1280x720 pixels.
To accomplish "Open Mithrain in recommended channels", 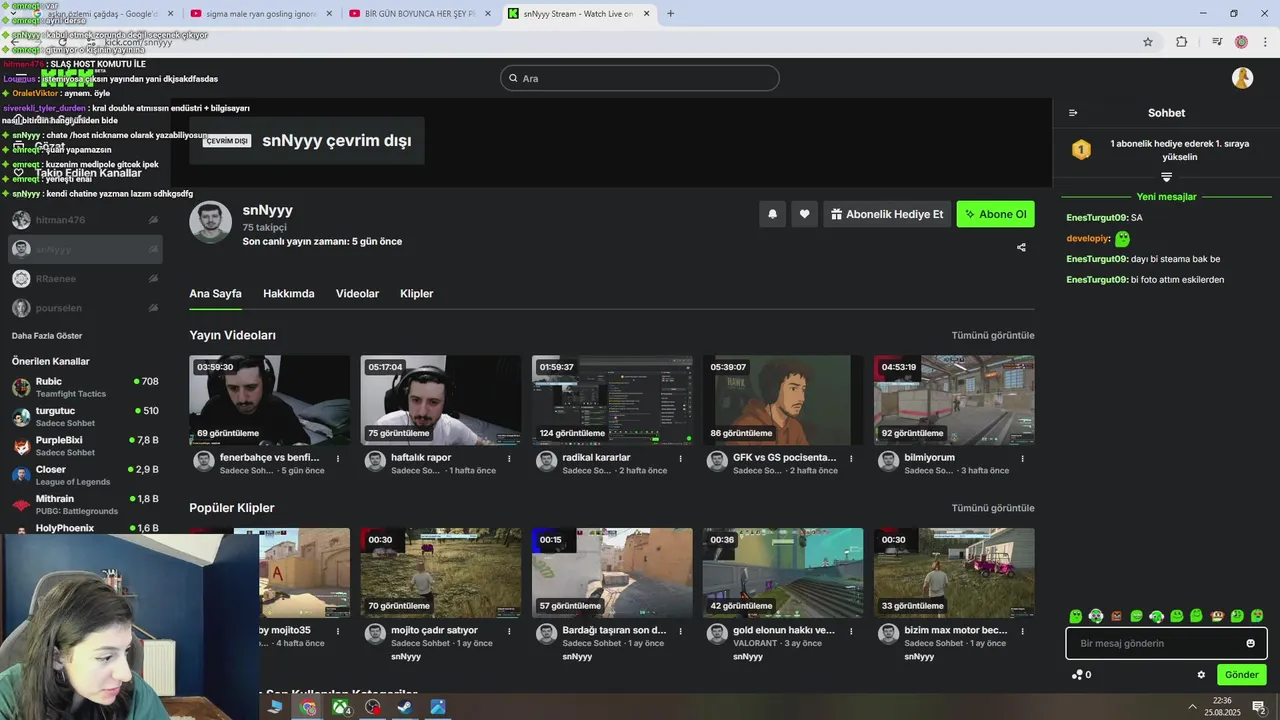I will coord(85,504).
